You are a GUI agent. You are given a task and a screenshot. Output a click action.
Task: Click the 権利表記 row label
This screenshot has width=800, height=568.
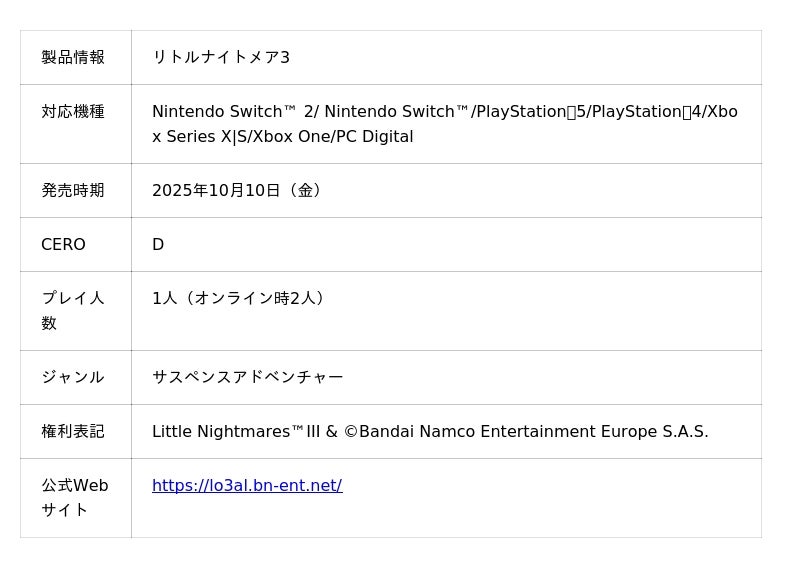point(73,432)
